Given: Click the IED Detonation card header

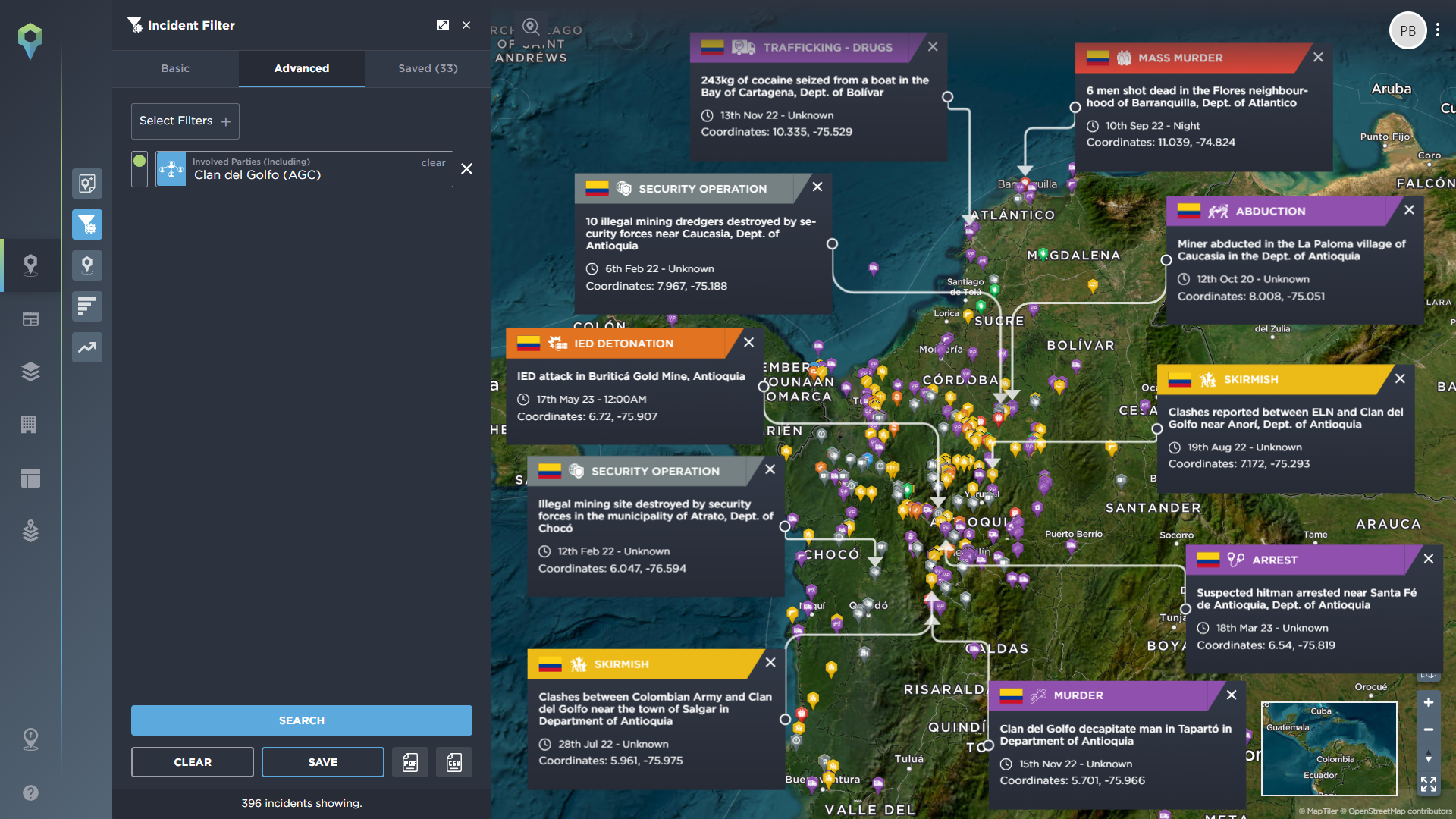Looking at the screenshot, I should 623,344.
